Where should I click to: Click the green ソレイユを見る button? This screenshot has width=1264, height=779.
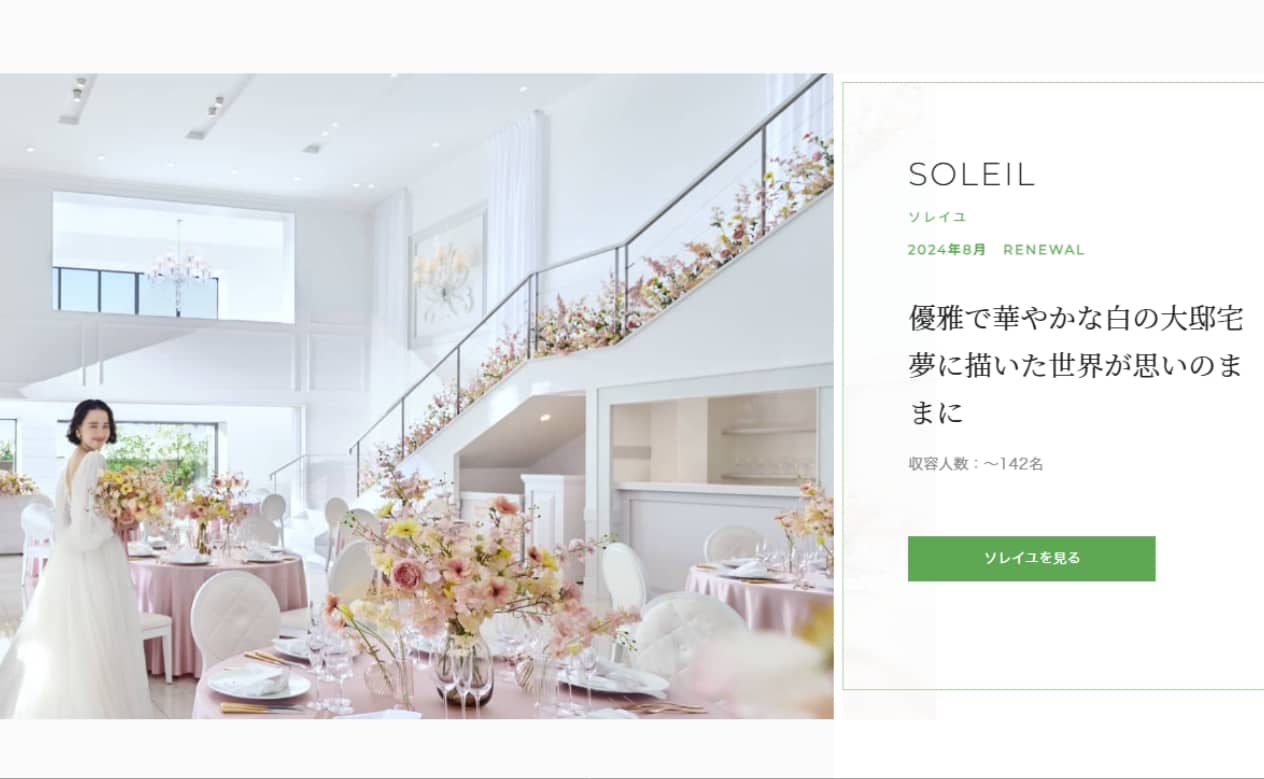point(1031,558)
